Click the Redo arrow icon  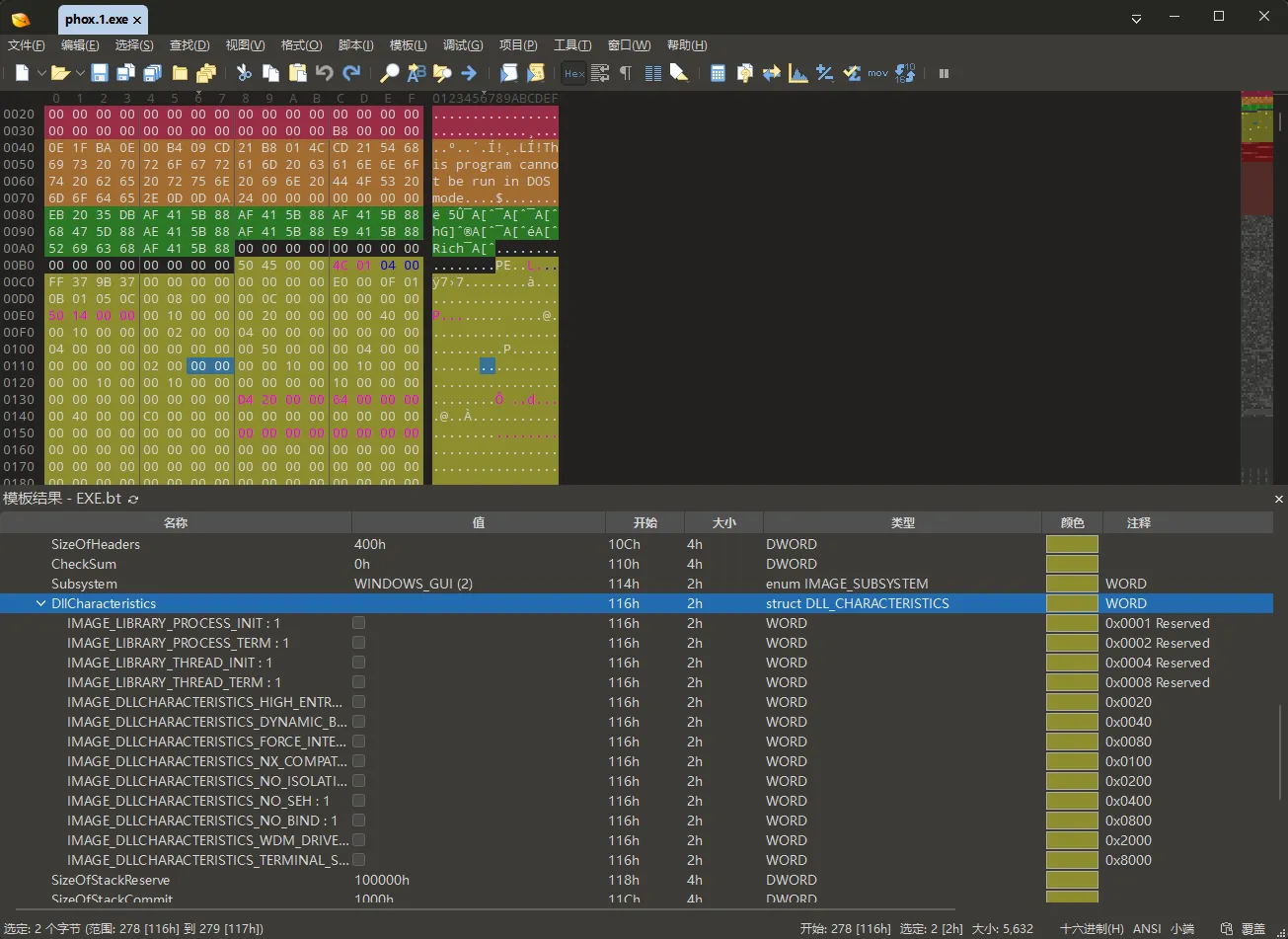350,73
